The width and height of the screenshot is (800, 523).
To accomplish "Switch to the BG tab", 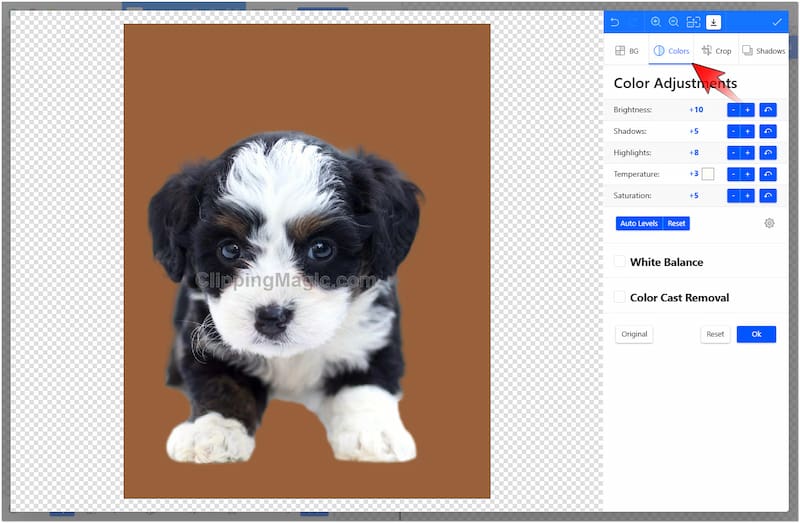I will coord(627,51).
